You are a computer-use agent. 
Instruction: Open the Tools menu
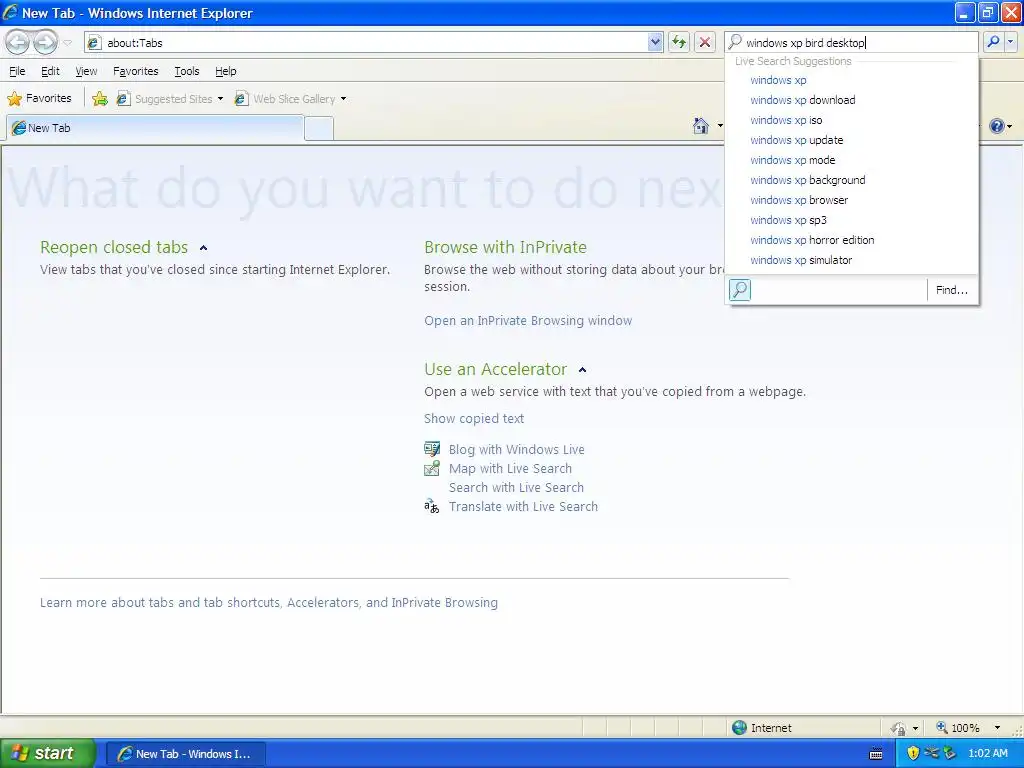pyautogui.click(x=187, y=71)
